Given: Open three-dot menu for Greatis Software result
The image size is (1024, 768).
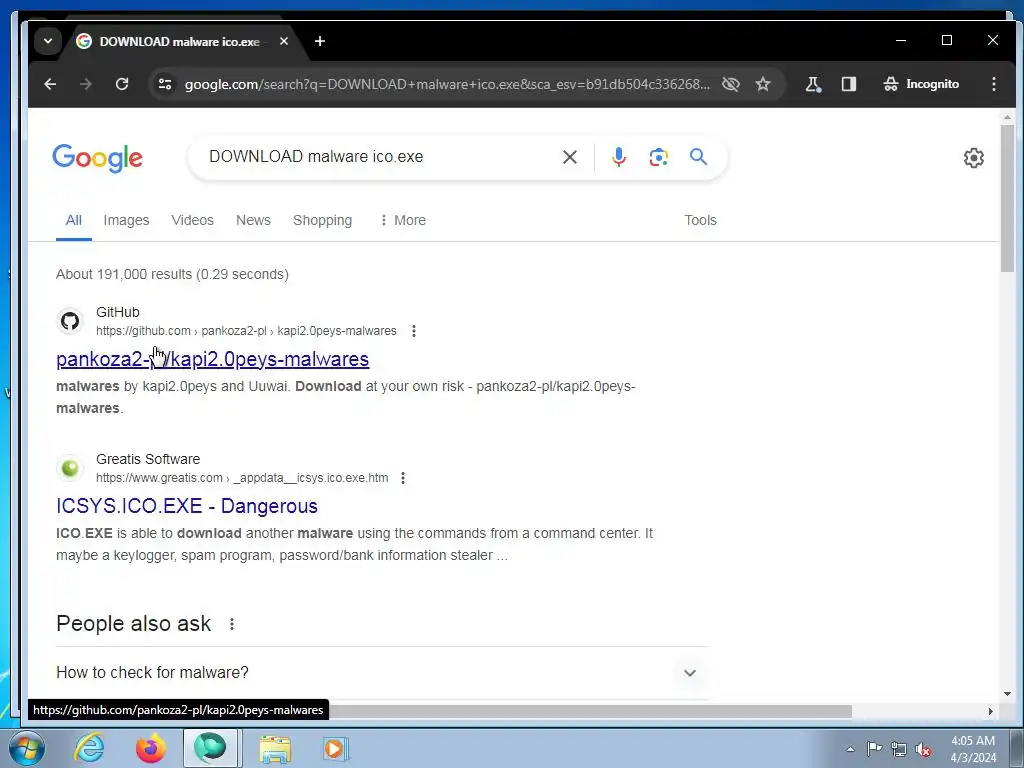Looking at the screenshot, I should (403, 478).
